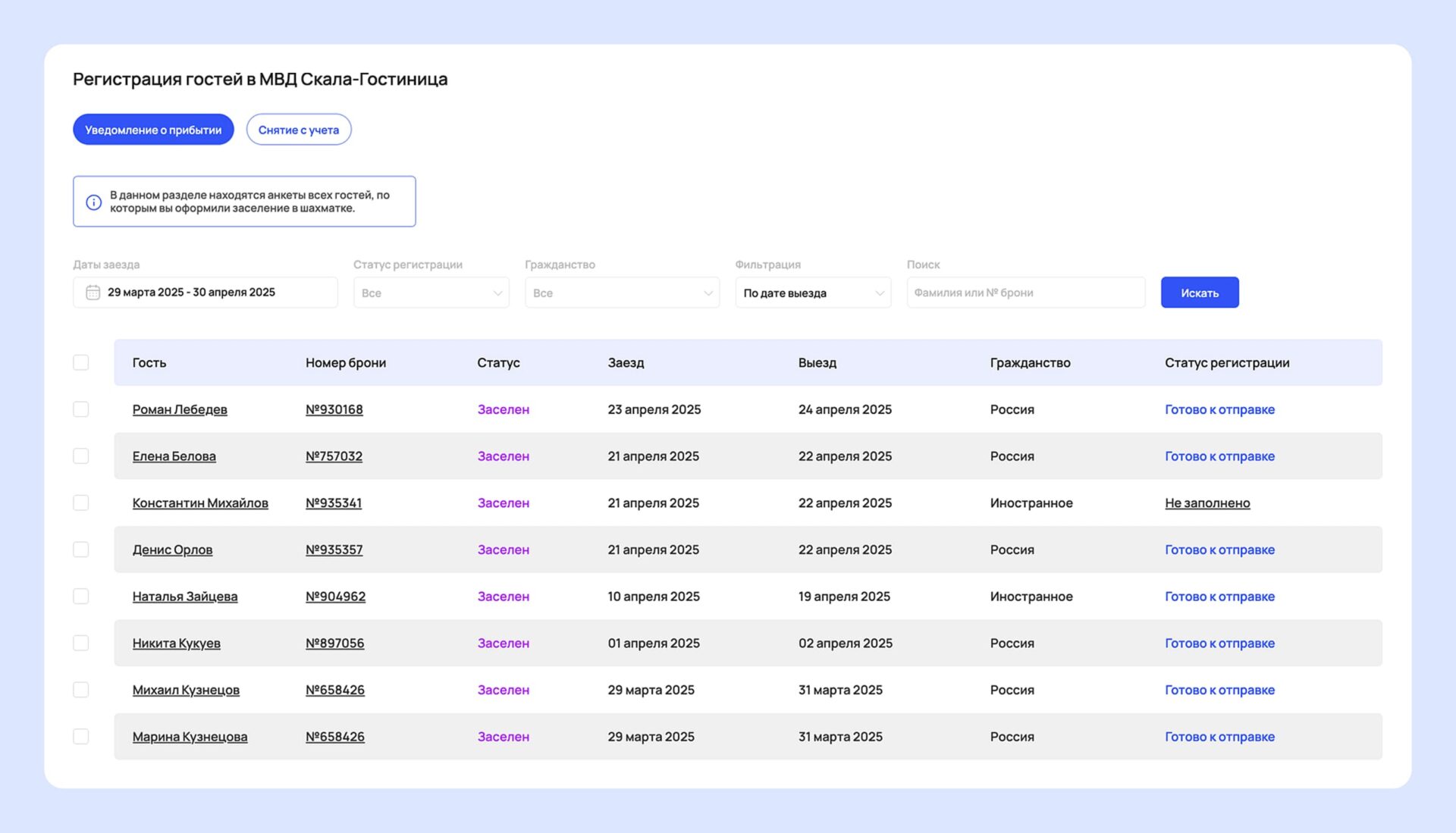This screenshot has height=833, width=1456.
Task: Click the calendar icon in date field
Action: (93, 293)
